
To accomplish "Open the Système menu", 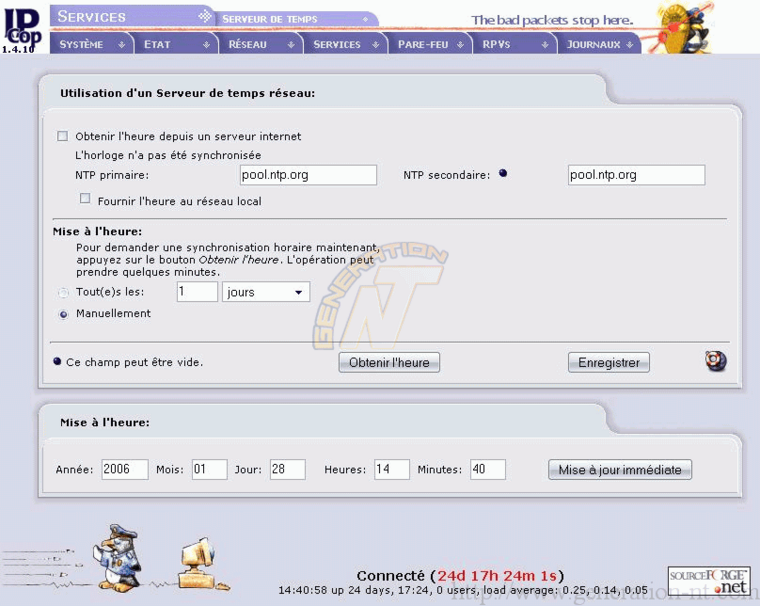I will click(x=91, y=44).
